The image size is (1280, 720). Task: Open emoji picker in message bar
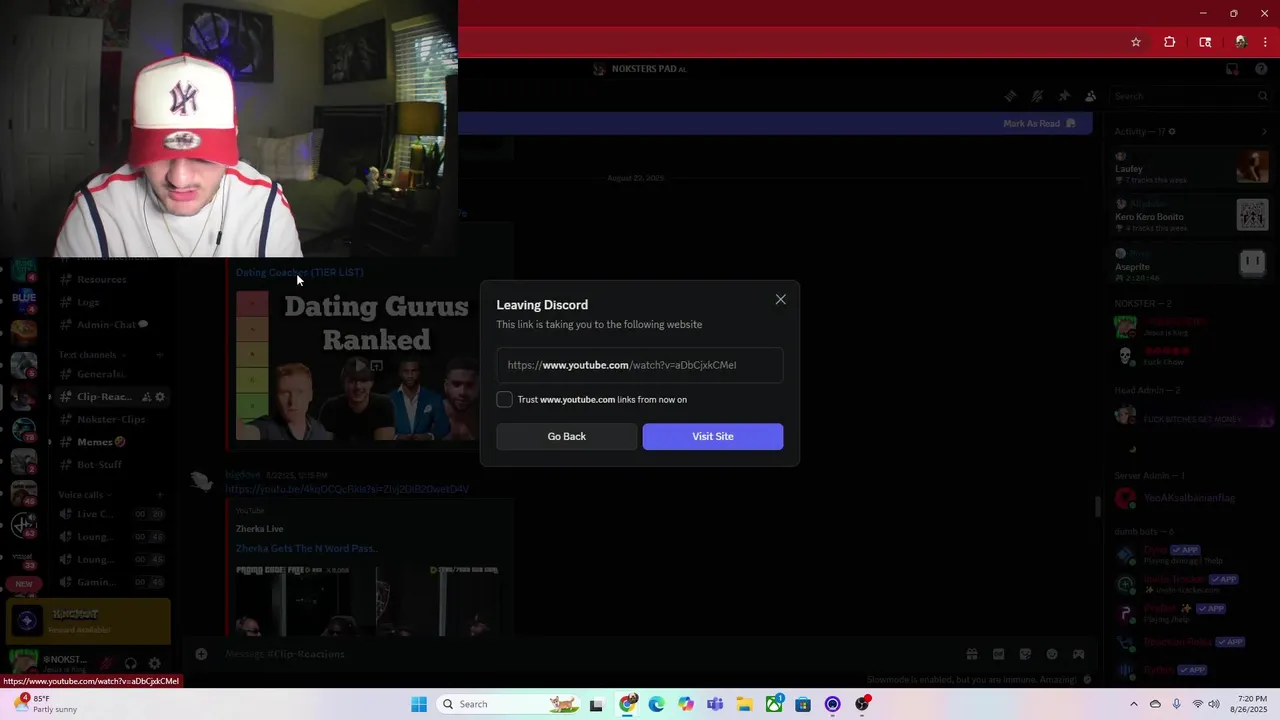pos(1052,654)
